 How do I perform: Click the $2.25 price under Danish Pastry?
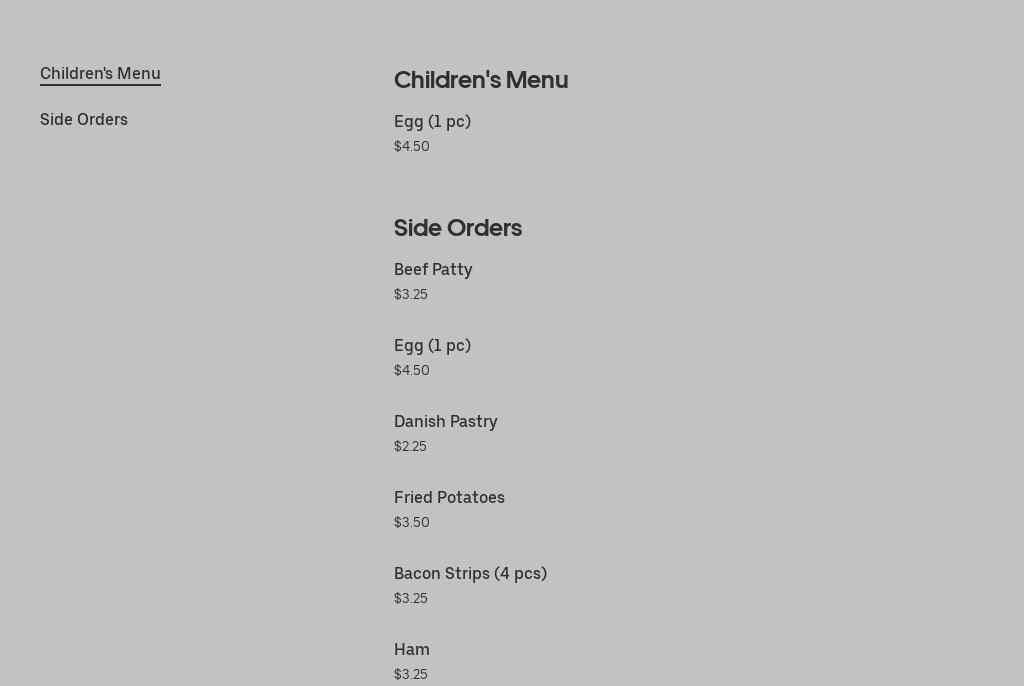410,446
